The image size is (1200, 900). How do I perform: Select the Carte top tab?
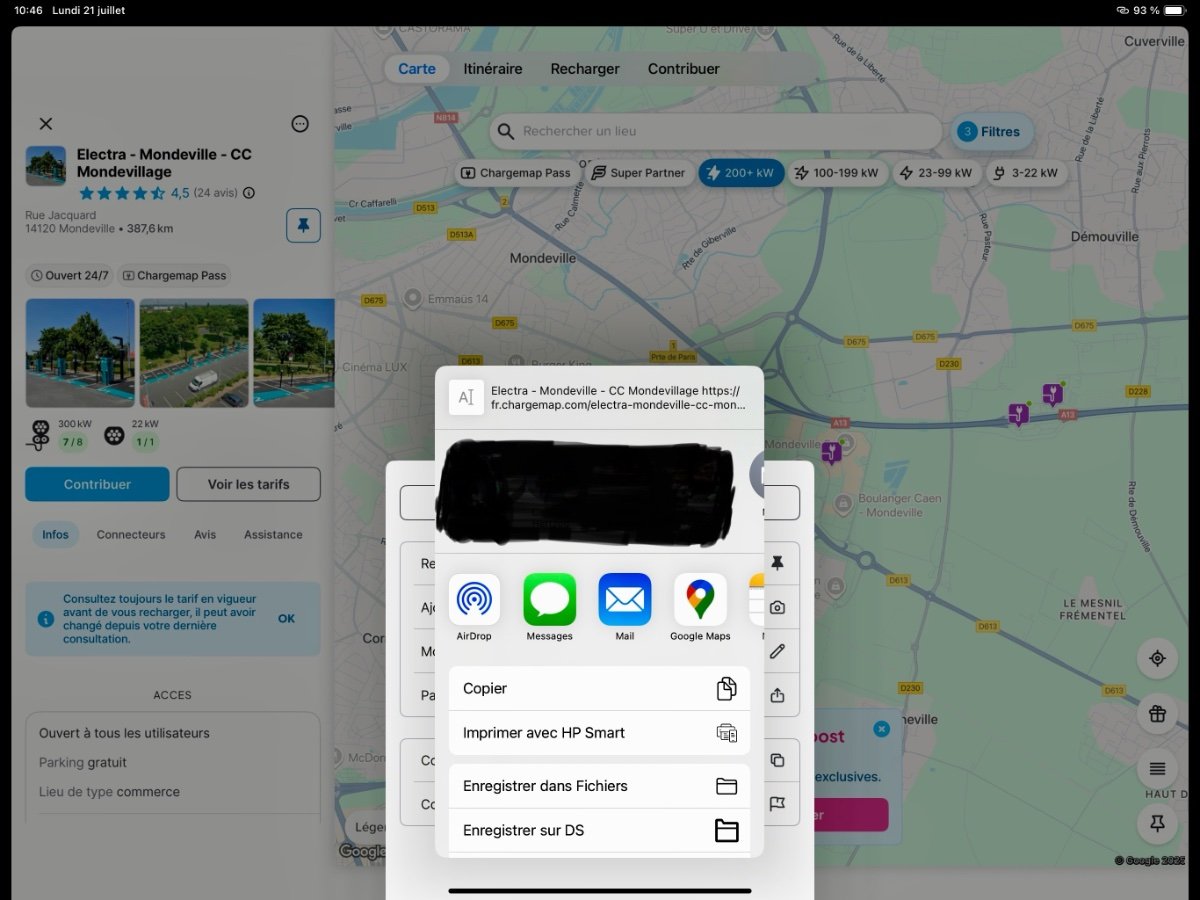pyautogui.click(x=417, y=69)
